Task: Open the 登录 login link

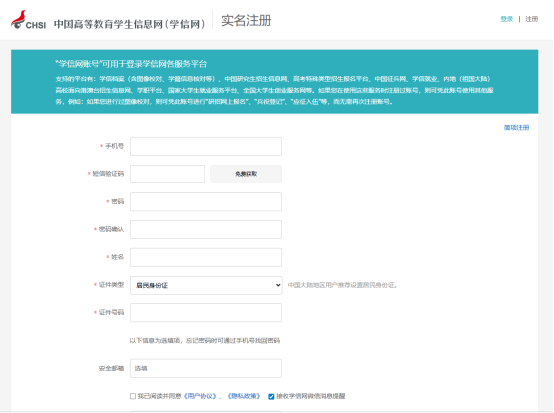Action: (506, 19)
